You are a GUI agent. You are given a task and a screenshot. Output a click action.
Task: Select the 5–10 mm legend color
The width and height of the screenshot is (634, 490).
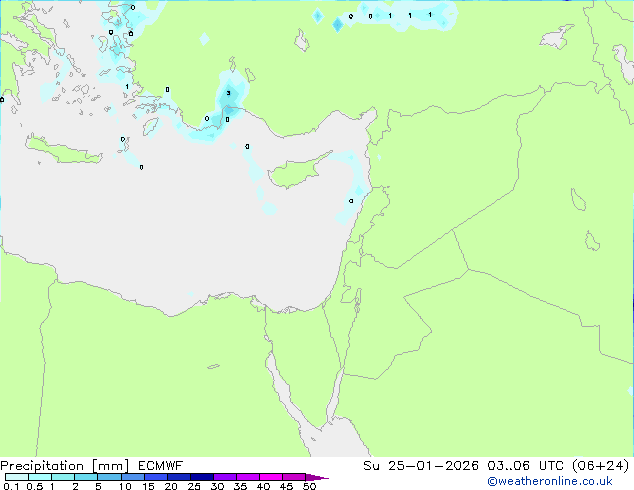pyautogui.click(x=109, y=477)
